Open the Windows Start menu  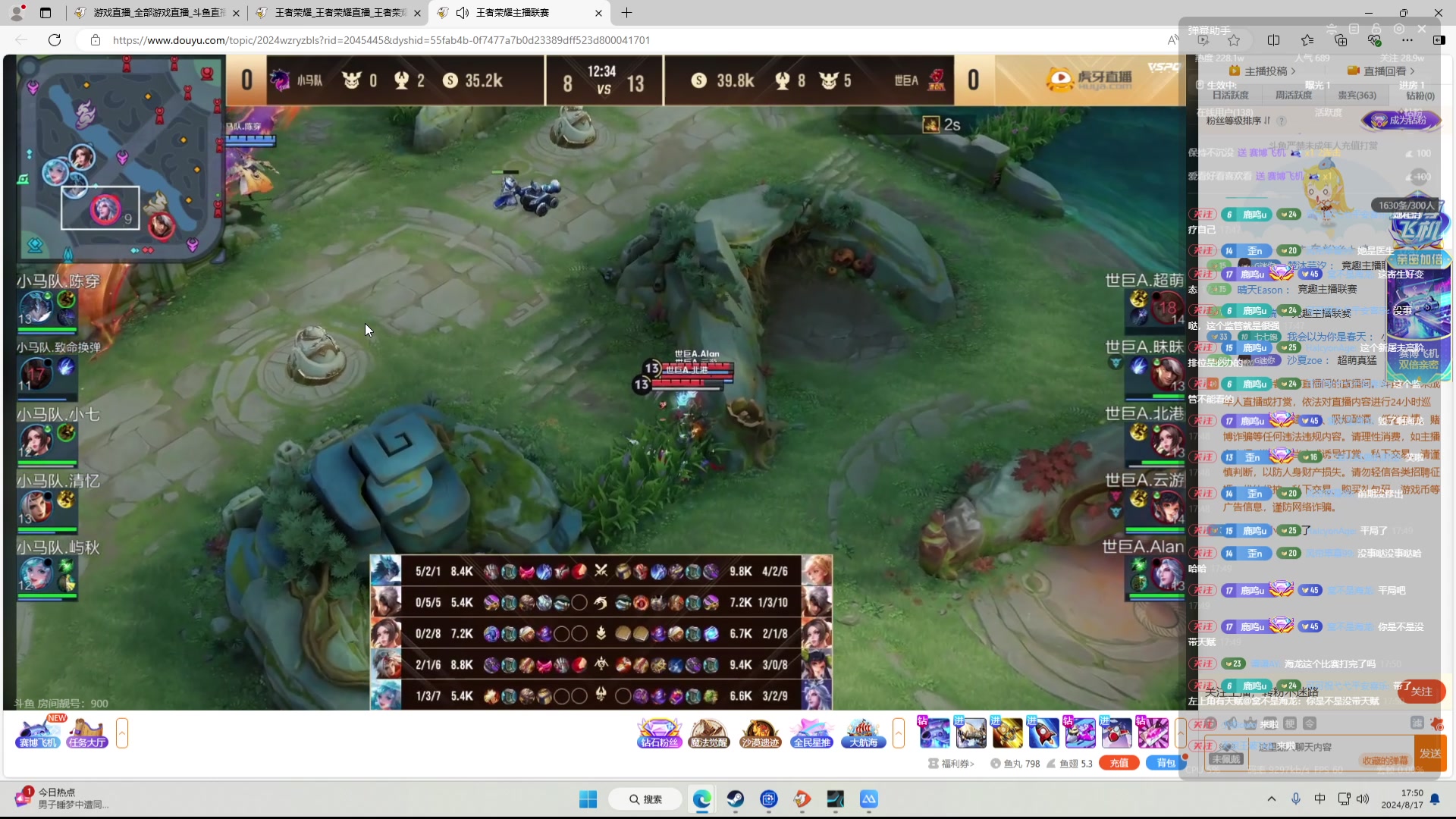pyautogui.click(x=588, y=799)
